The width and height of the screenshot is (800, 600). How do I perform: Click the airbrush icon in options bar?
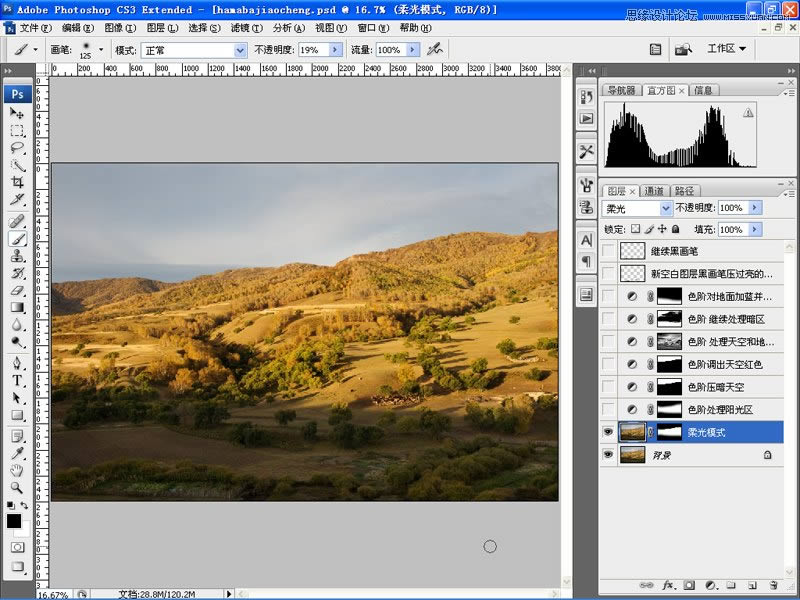coord(434,49)
